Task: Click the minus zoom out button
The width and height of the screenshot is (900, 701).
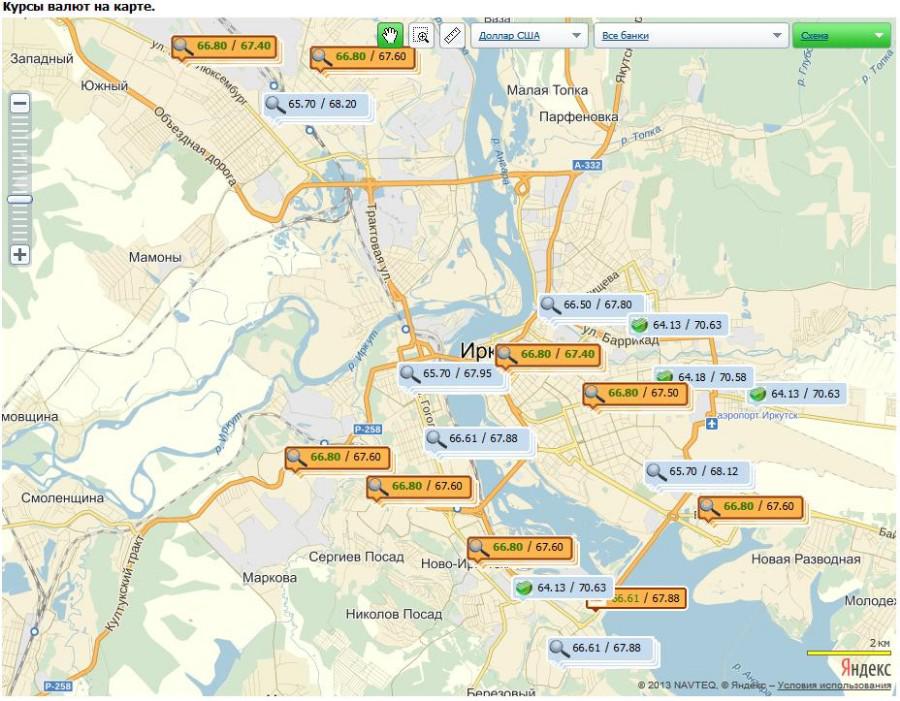Action: [x=20, y=103]
